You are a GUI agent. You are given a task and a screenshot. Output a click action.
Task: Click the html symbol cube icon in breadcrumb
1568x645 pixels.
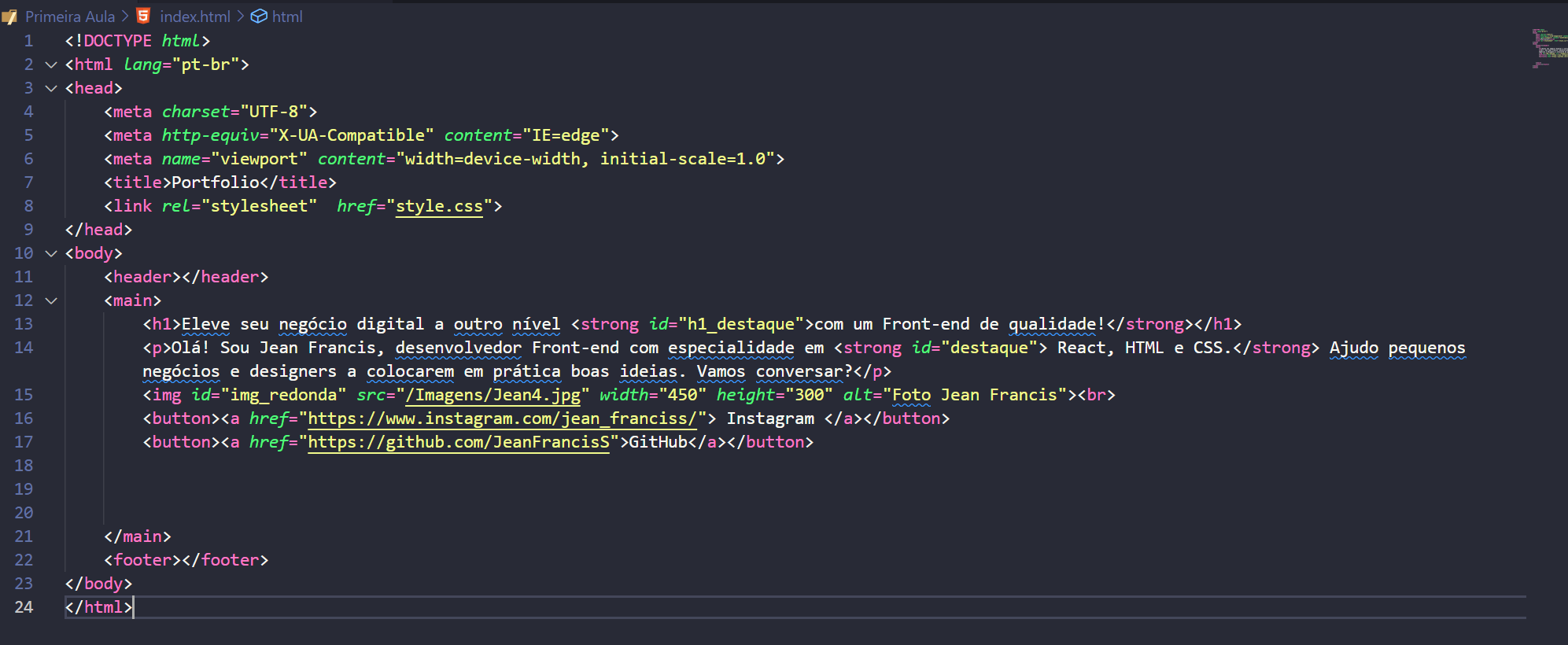click(x=259, y=17)
